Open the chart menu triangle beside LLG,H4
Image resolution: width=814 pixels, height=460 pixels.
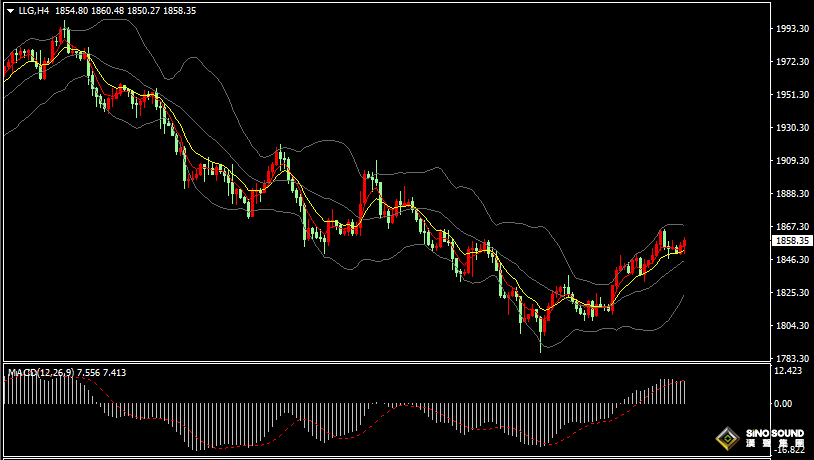point(10,11)
